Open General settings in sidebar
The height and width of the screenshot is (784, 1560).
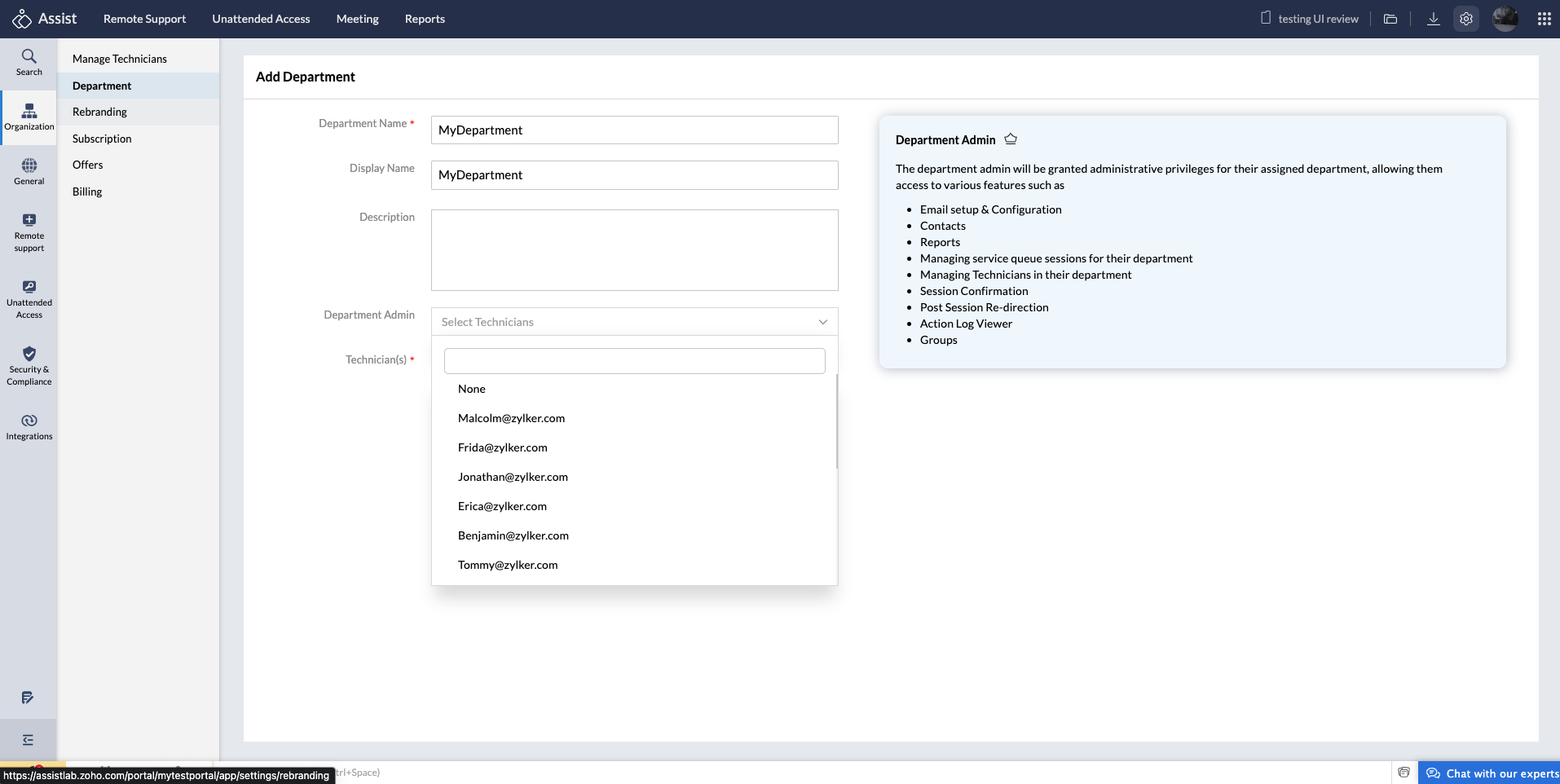(x=29, y=171)
